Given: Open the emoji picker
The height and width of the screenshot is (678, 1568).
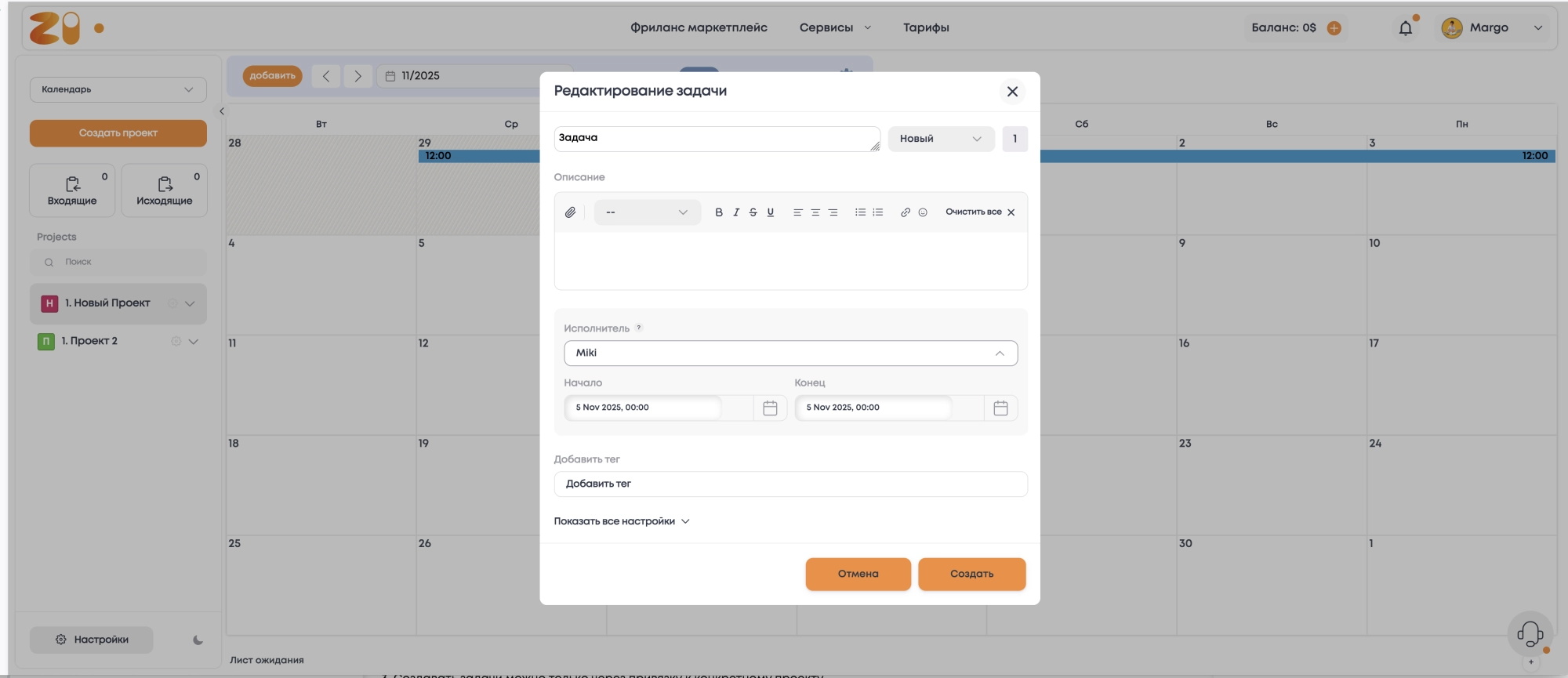Looking at the screenshot, I should (923, 212).
